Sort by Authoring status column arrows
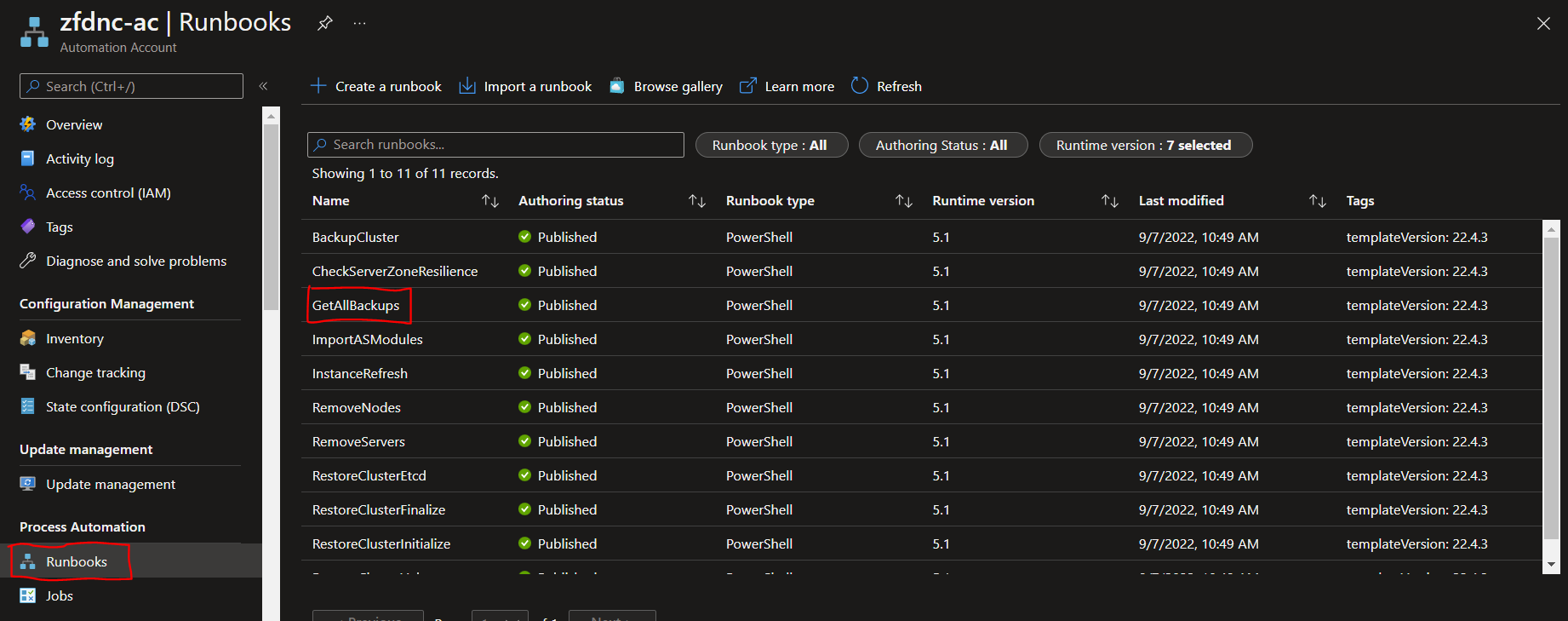The width and height of the screenshot is (1568, 621). 697,201
